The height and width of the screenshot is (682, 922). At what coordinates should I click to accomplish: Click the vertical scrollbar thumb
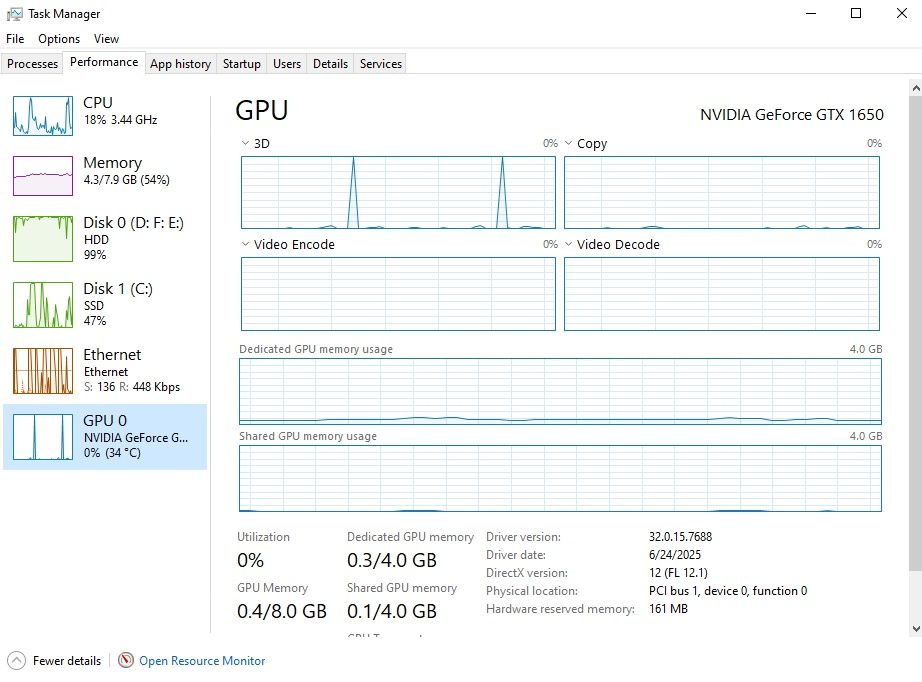pos(916,333)
